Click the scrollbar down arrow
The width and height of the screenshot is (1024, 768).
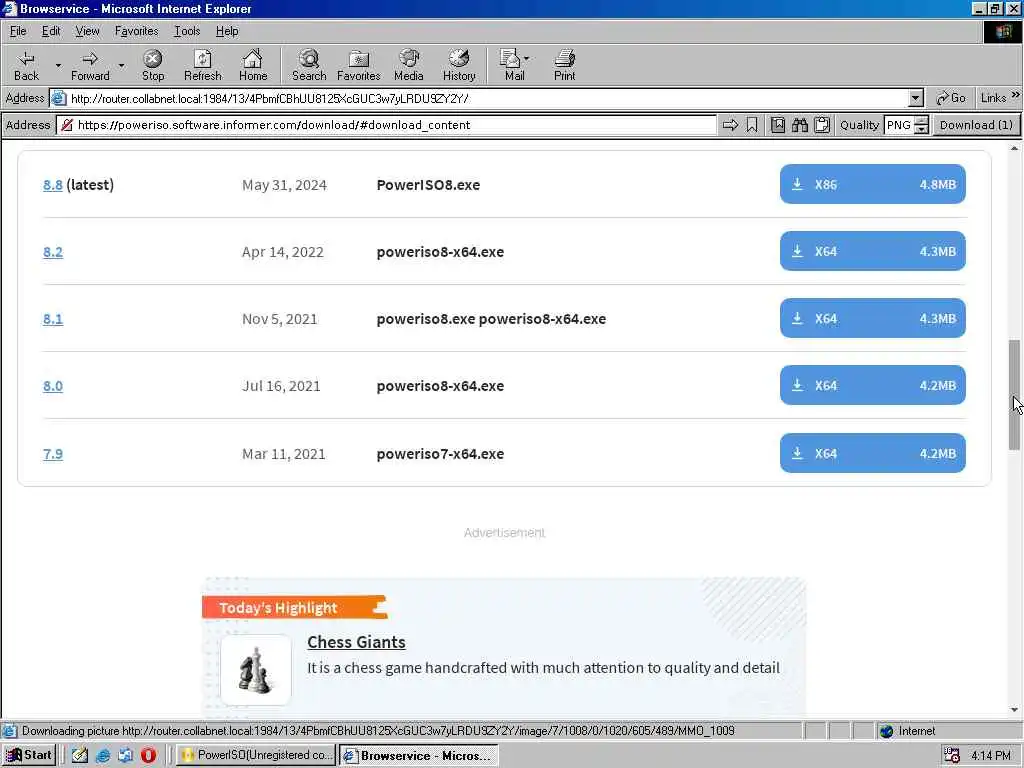click(x=1014, y=710)
